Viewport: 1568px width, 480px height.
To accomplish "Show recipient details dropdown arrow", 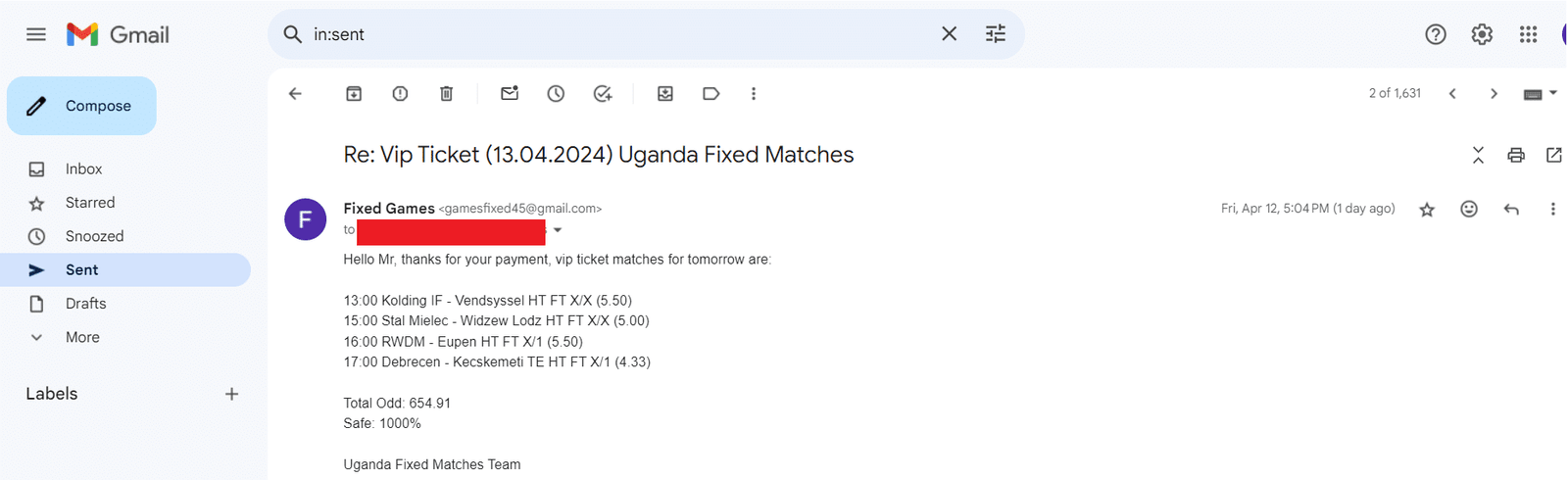I will 558,230.
